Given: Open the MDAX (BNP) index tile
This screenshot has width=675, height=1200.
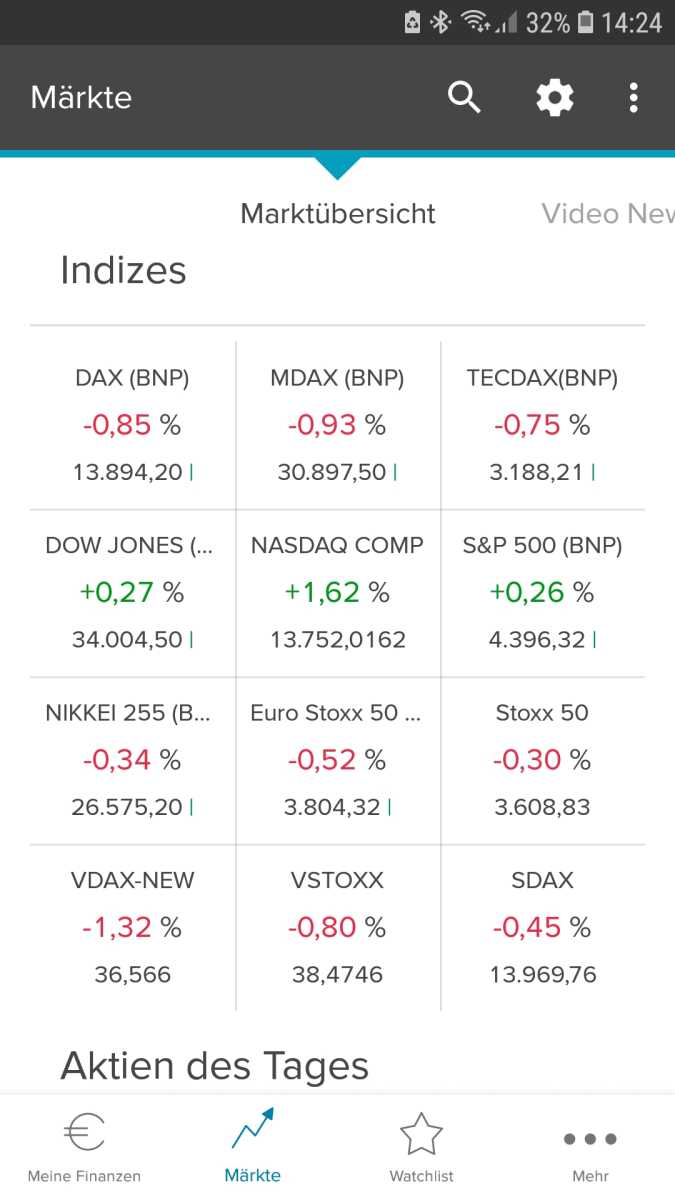Looking at the screenshot, I should pos(337,425).
